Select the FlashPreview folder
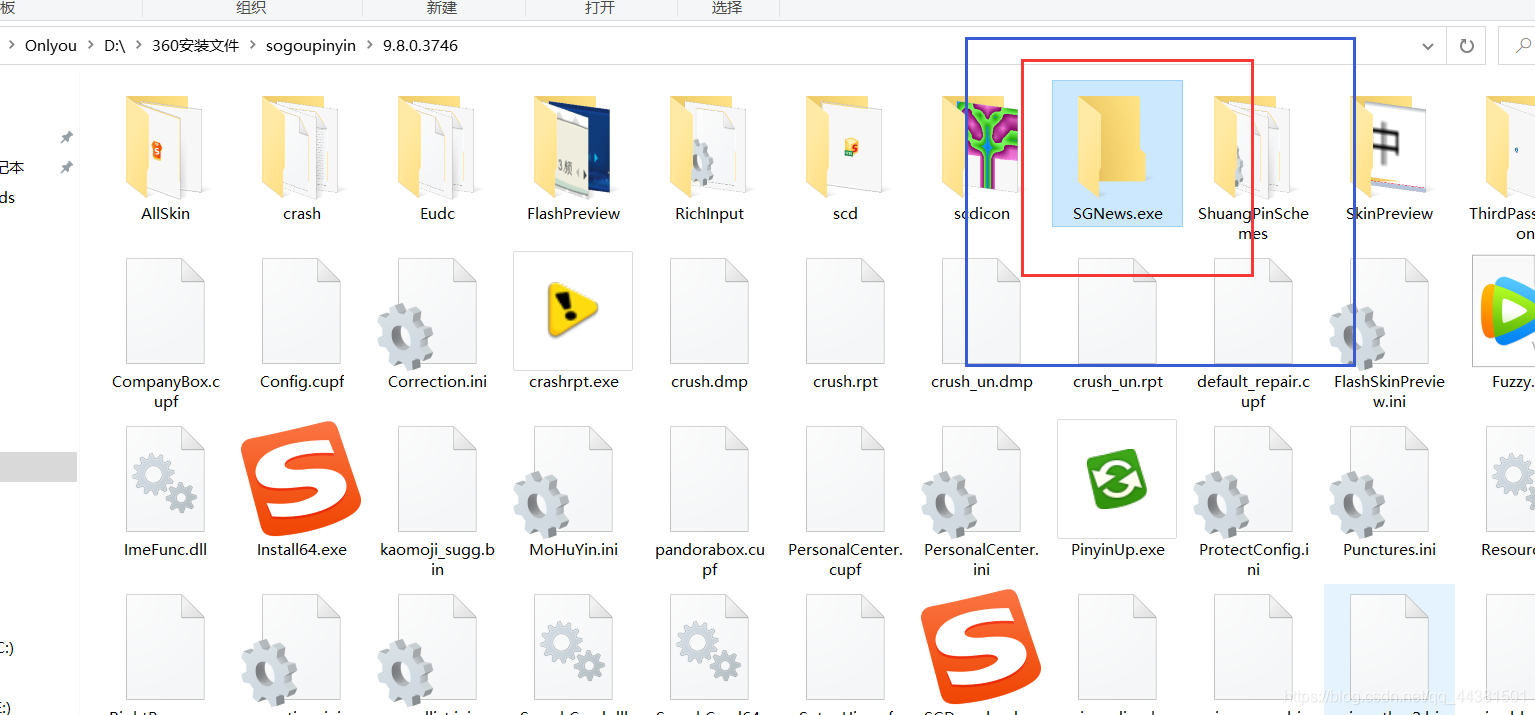The height and width of the screenshot is (715, 1535). (x=573, y=158)
